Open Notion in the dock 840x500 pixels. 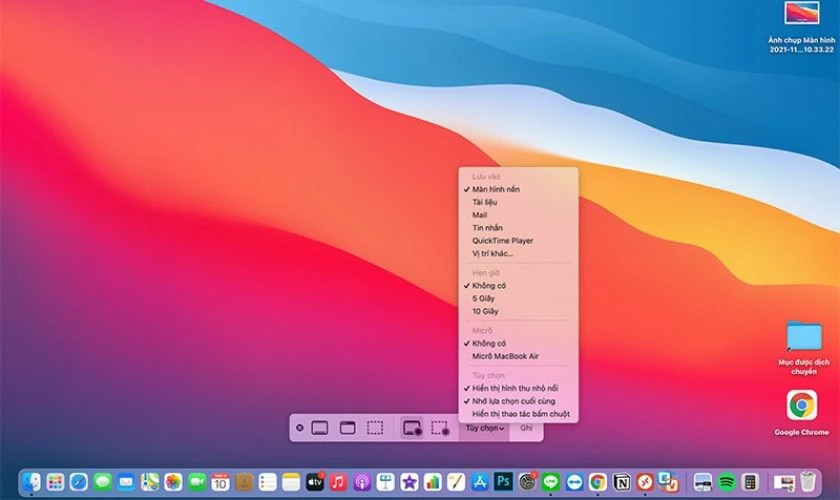click(621, 482)
